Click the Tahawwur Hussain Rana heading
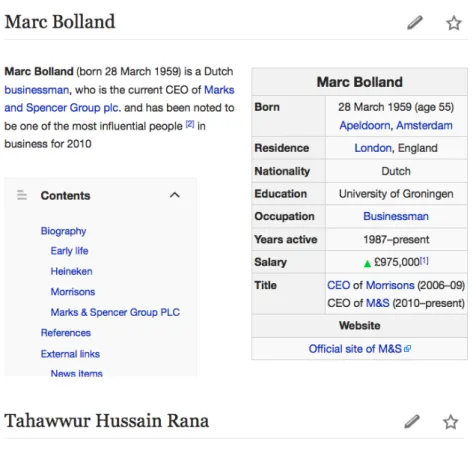476x450 pixels. [107, 421]
